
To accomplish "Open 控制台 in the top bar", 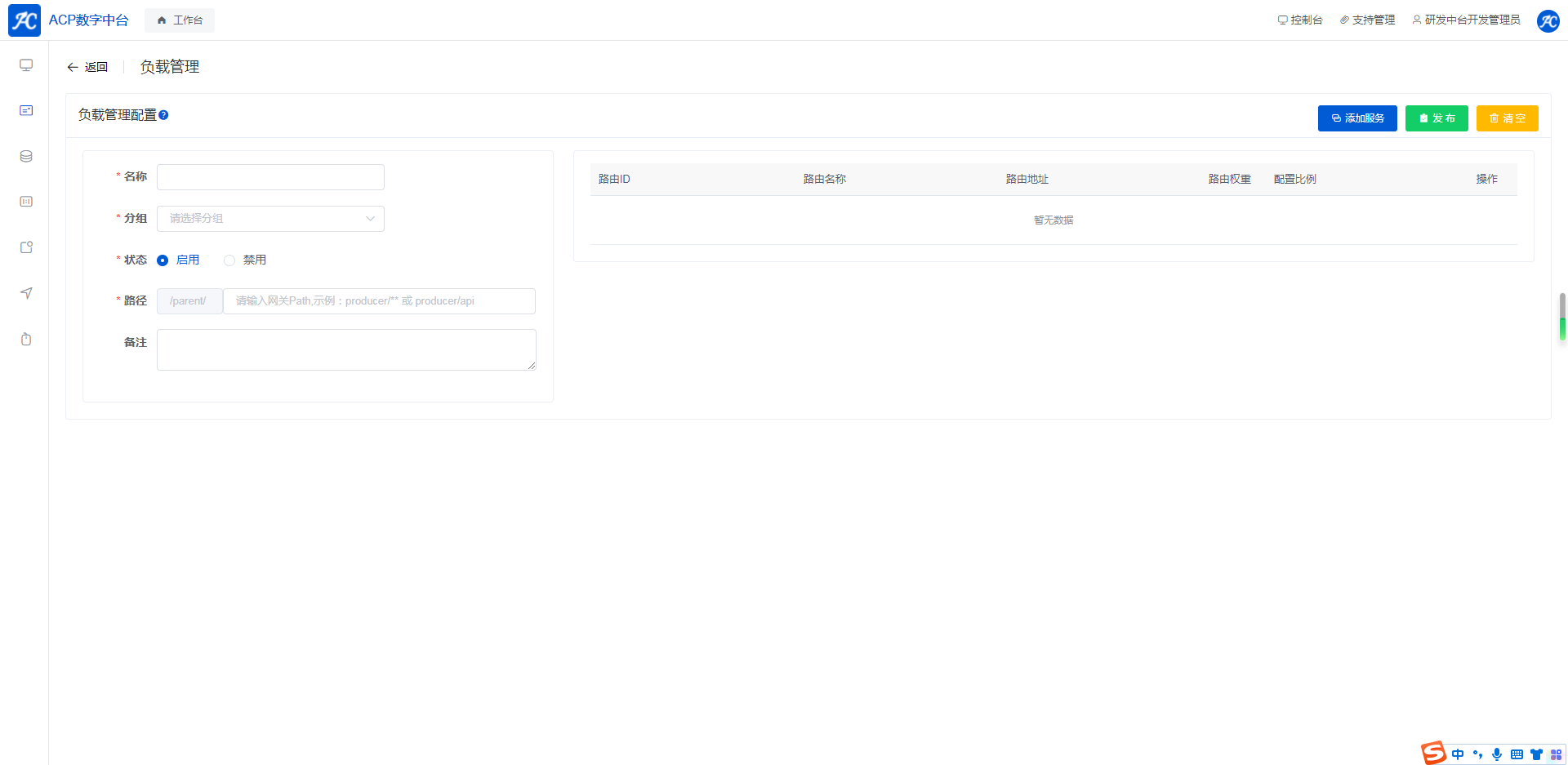I will tap(1300, 20).
